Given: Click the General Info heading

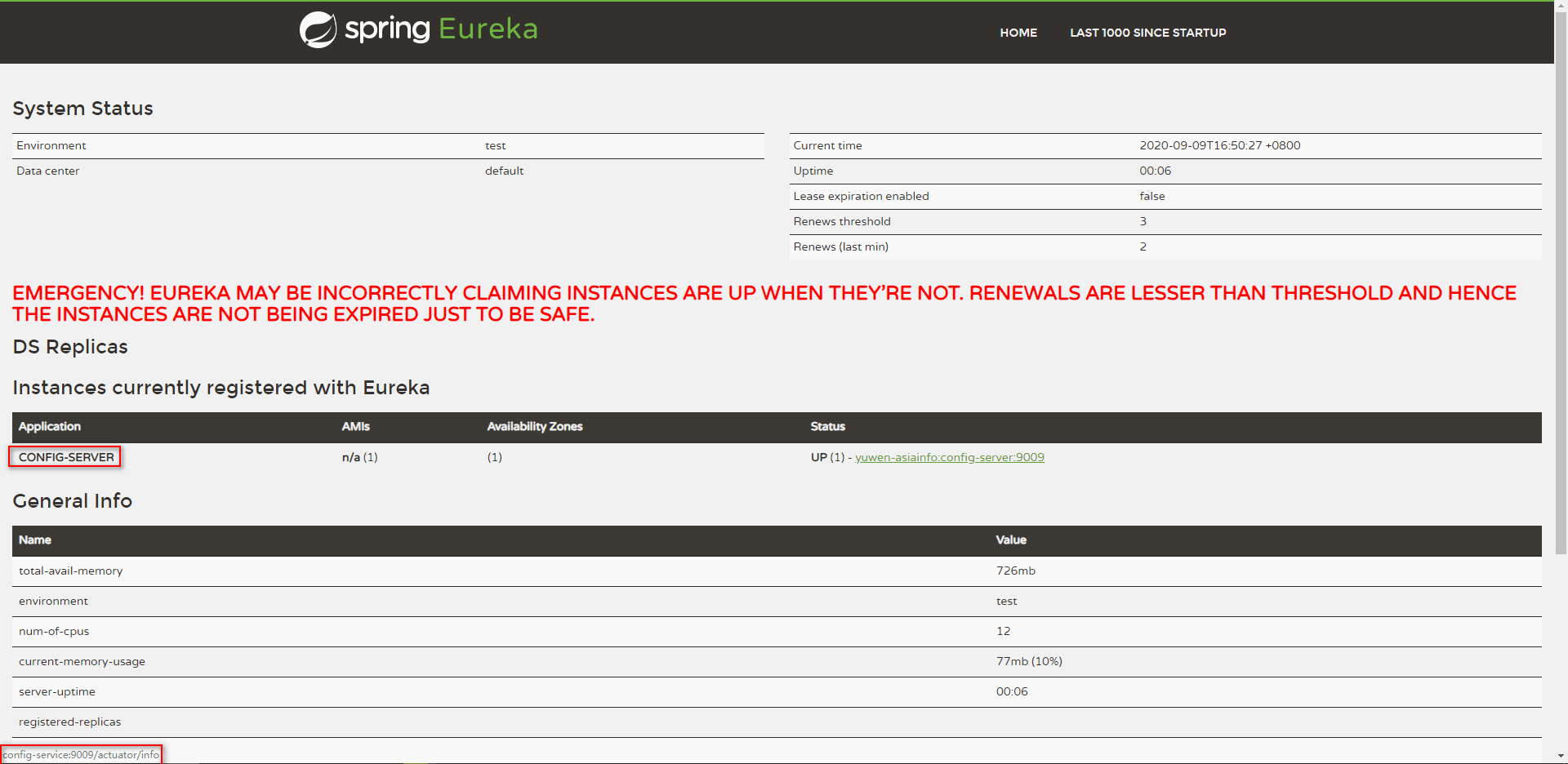Looking at the screenshot, I should (72, 501).
